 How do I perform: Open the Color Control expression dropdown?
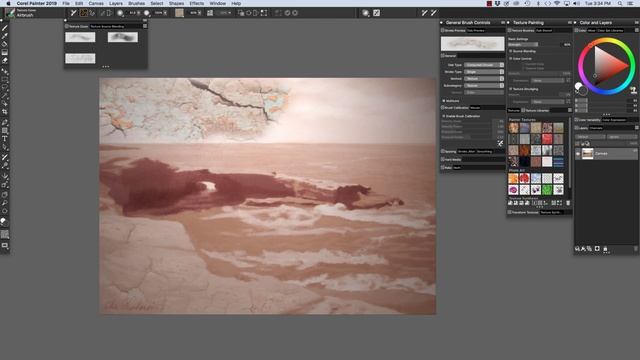[548, 81]
